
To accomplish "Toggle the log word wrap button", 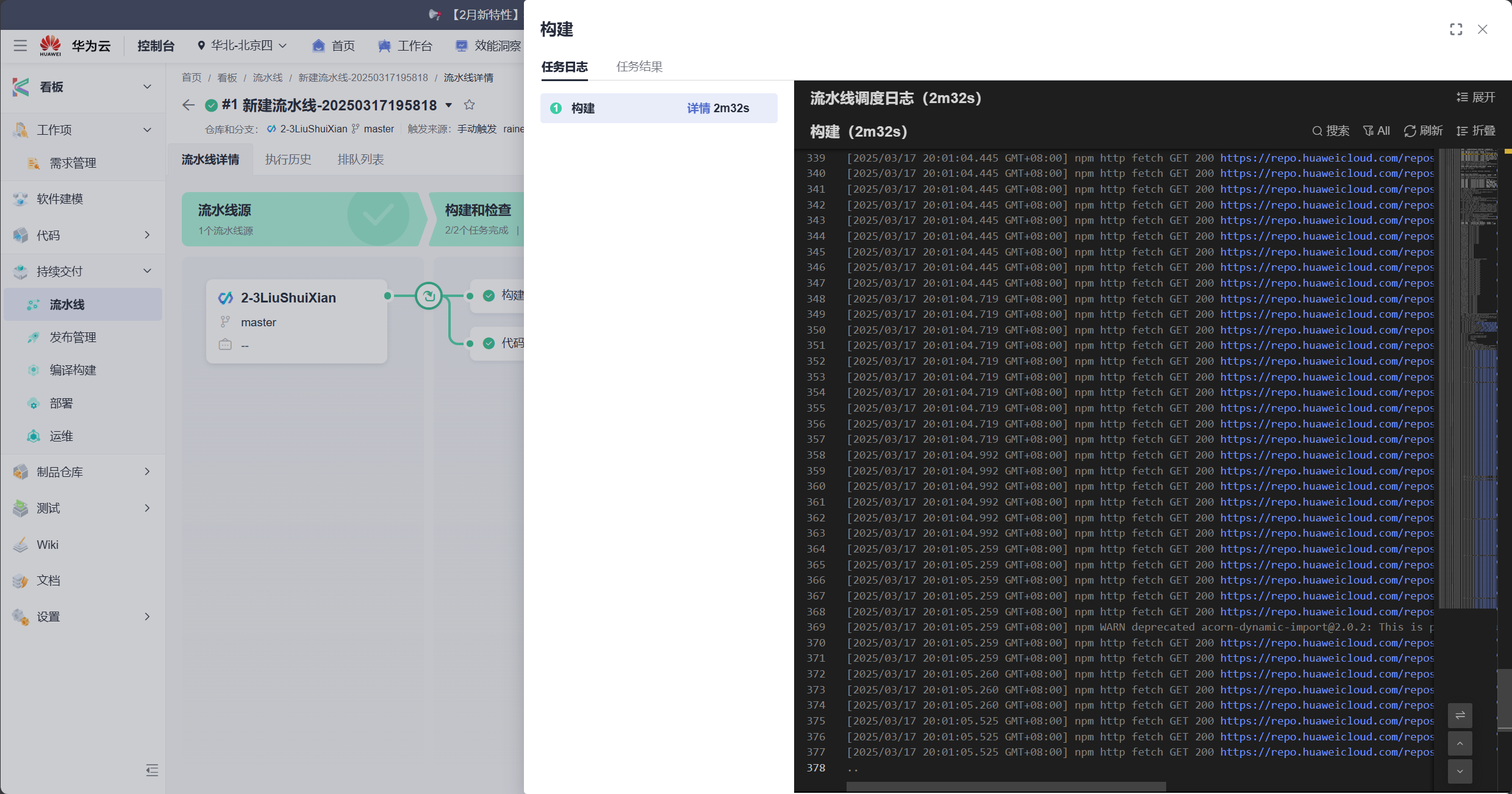I will click(x=1460, y=715).
